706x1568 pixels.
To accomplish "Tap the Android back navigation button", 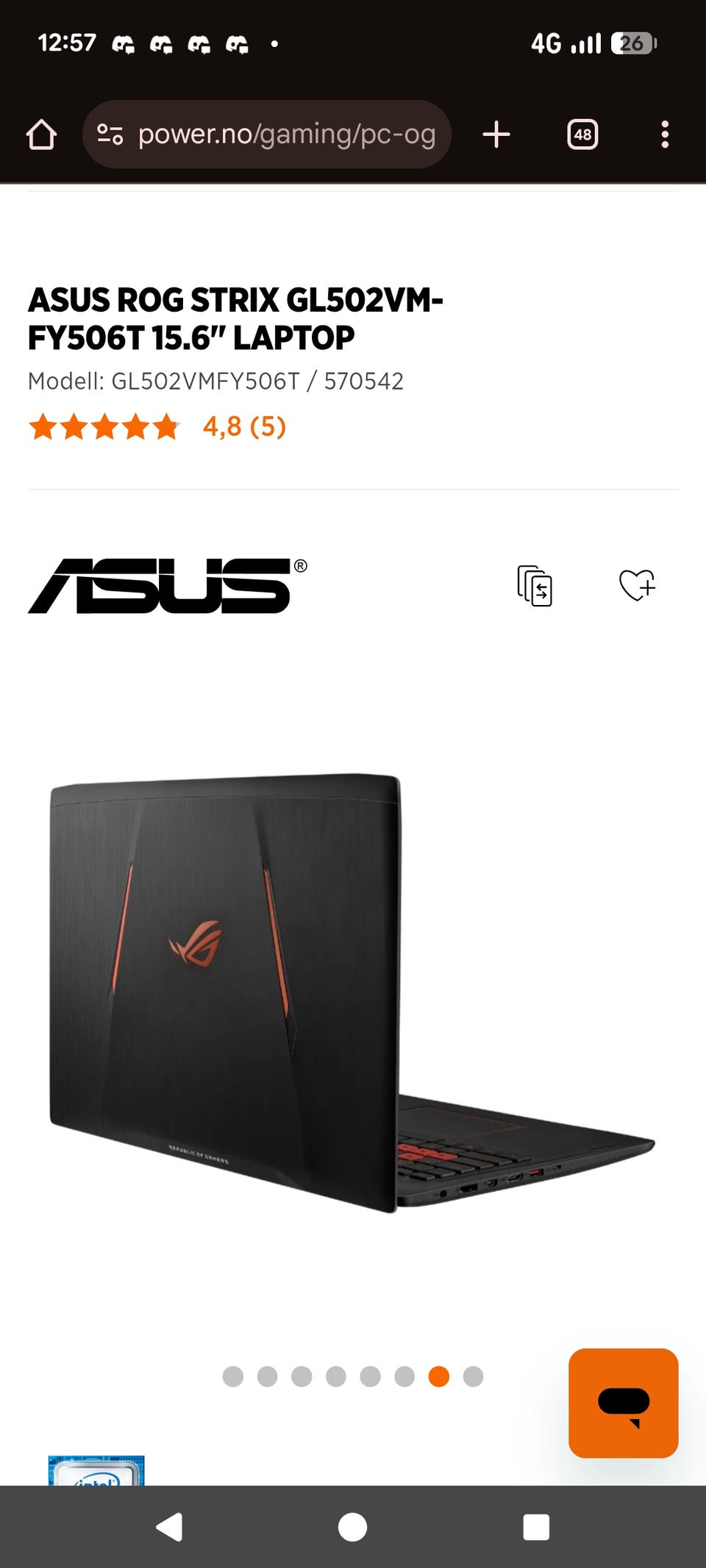I will point(170,1527).
